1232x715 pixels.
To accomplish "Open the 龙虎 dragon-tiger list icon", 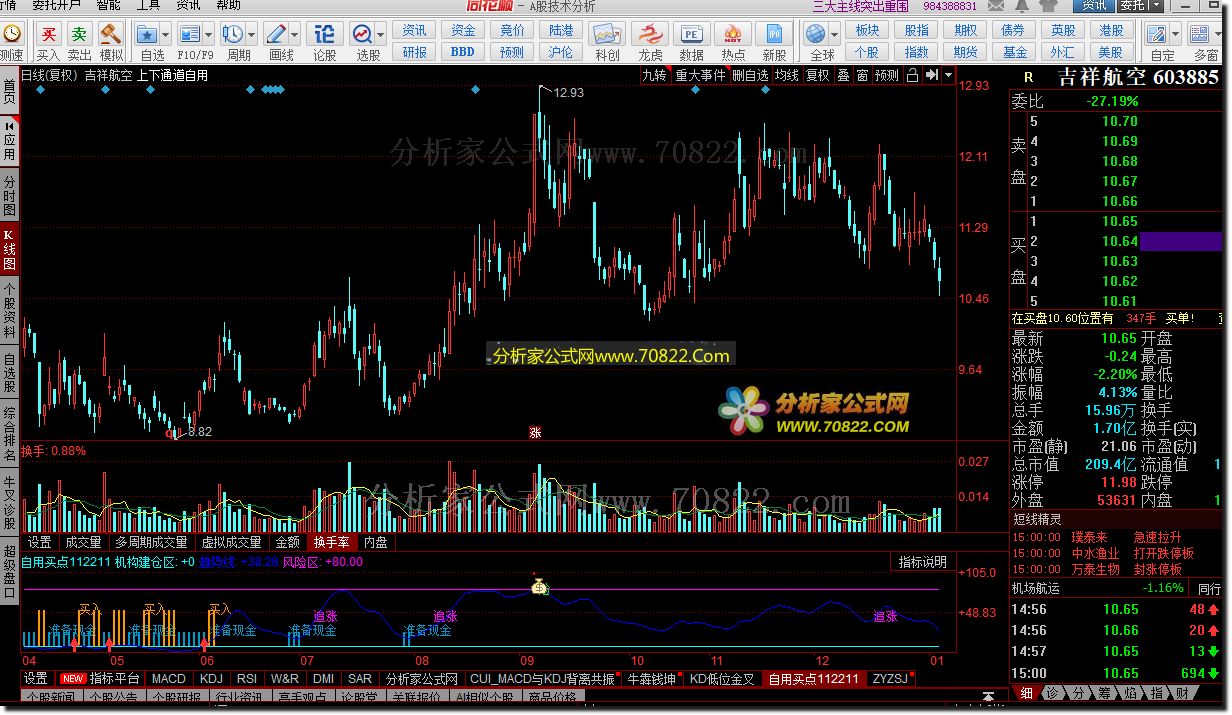I will (x=650, y=35).
